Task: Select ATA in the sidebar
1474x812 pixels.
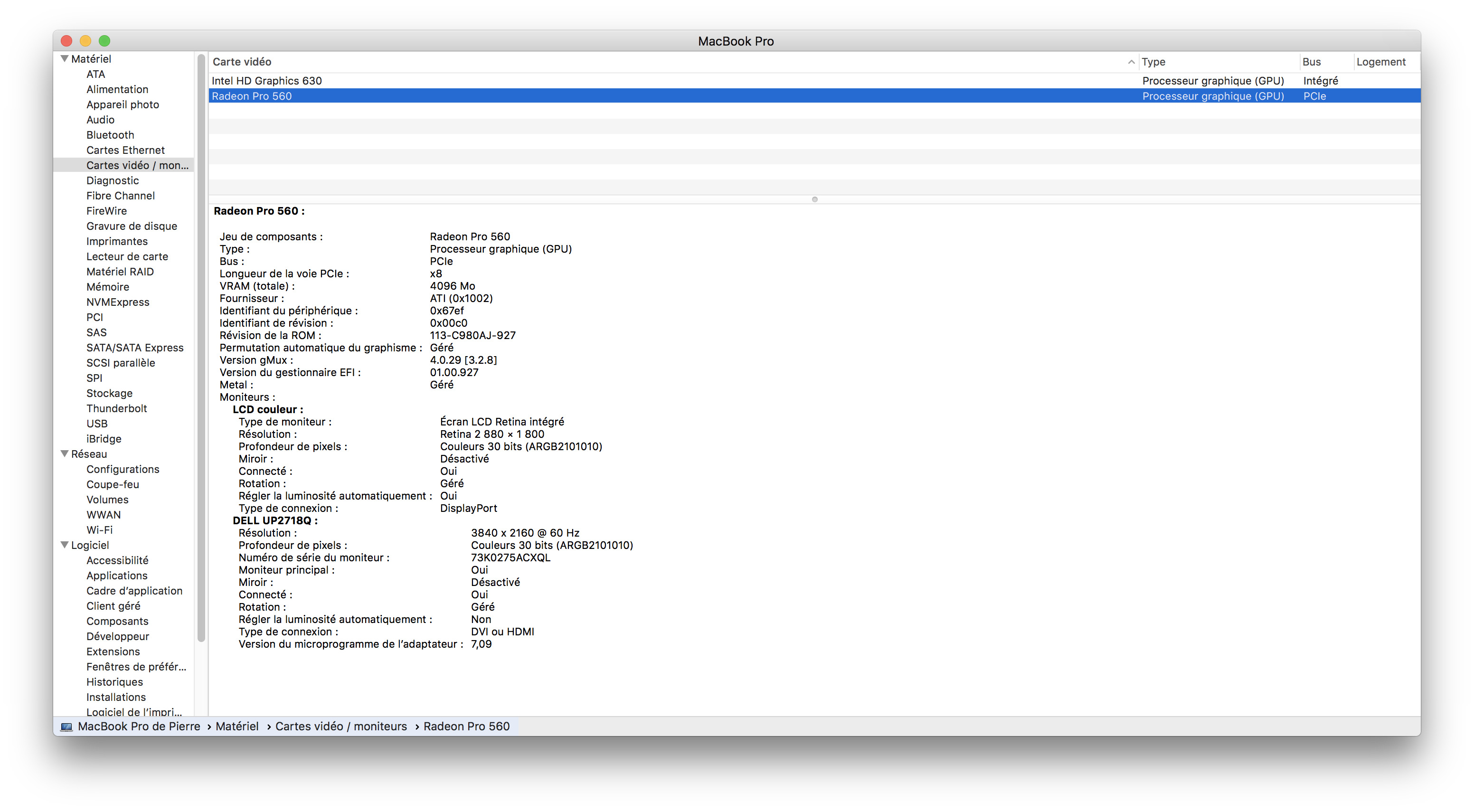Action: (95, 74)
